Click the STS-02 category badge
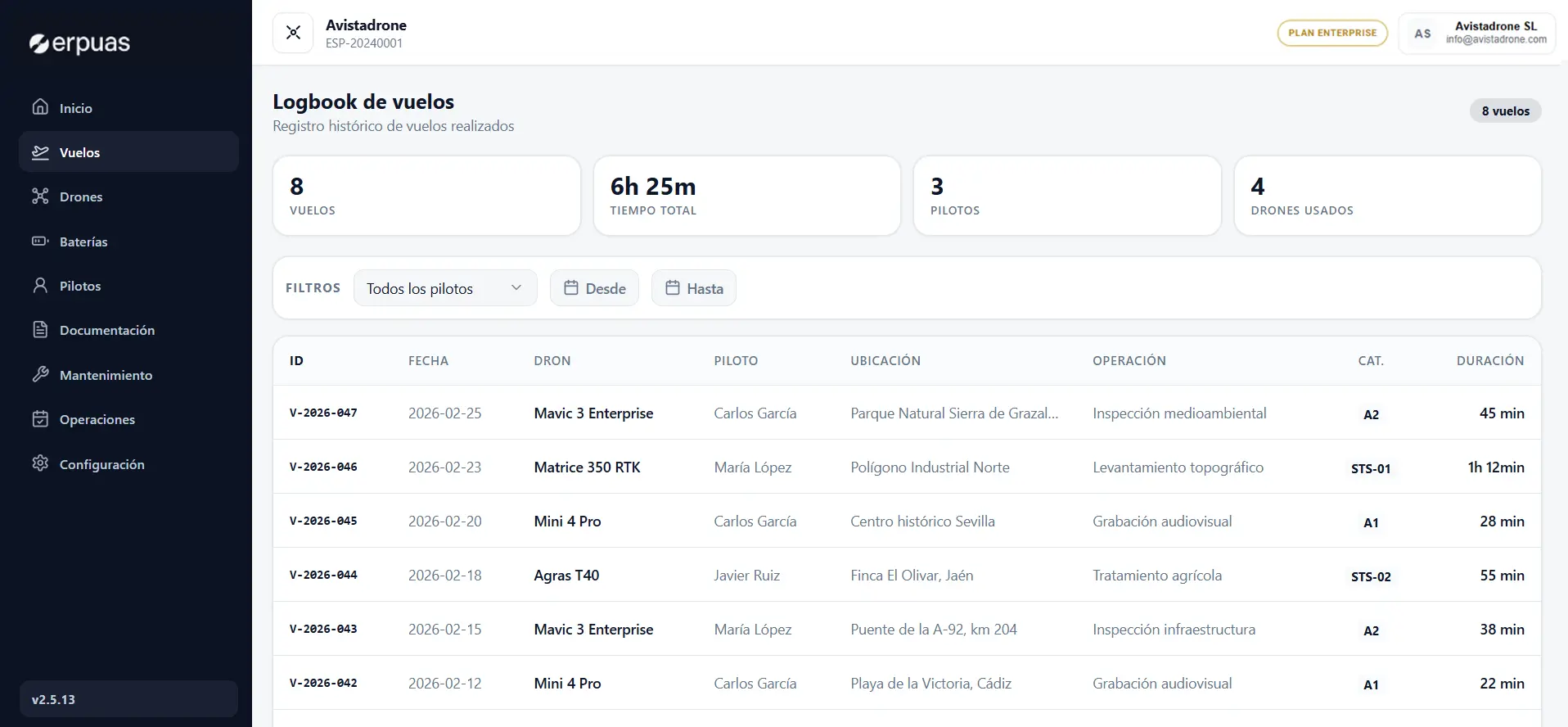1568x727 pixels. [1371, 576]
